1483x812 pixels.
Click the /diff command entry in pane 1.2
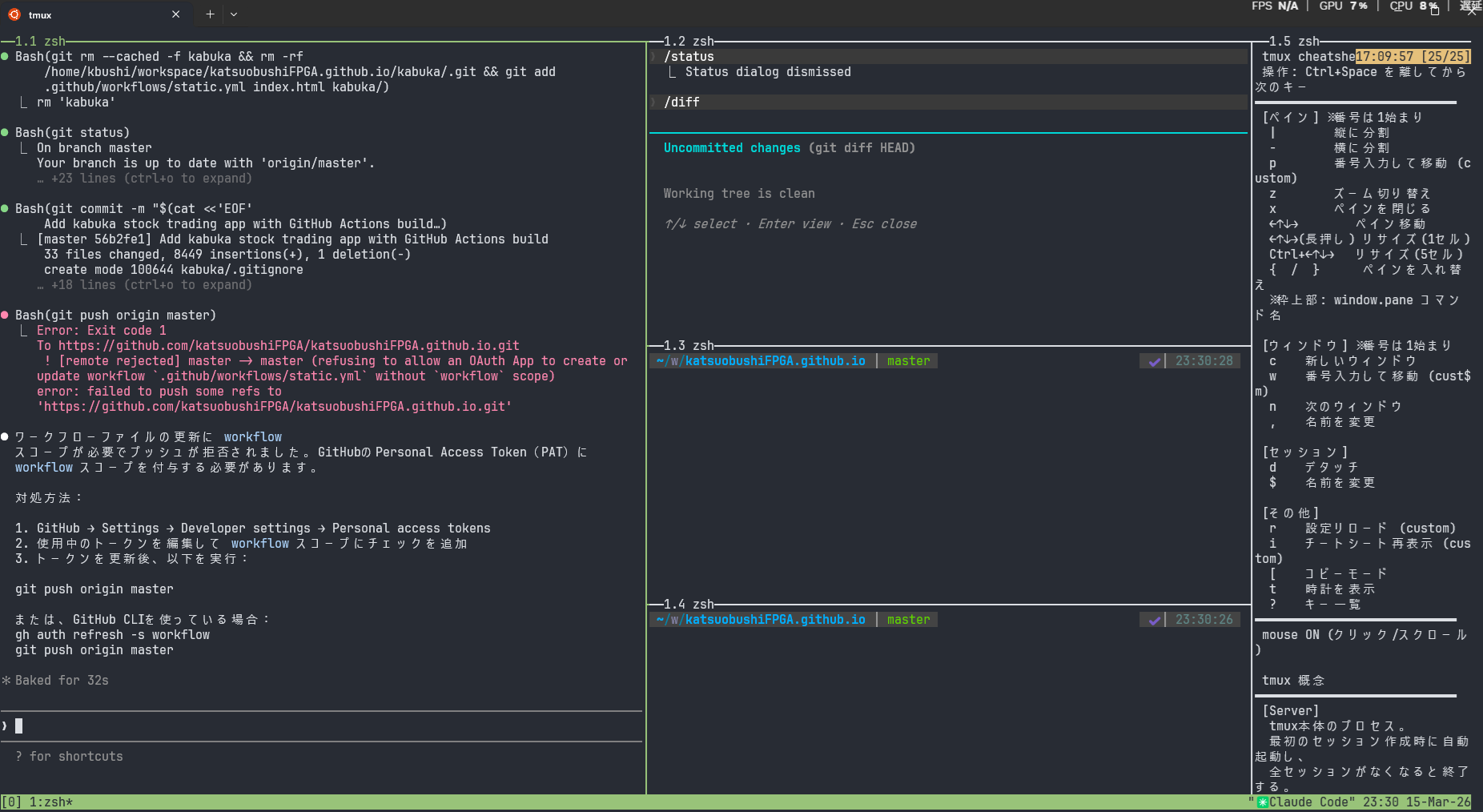pyautogui.click(x=681, y=103)
